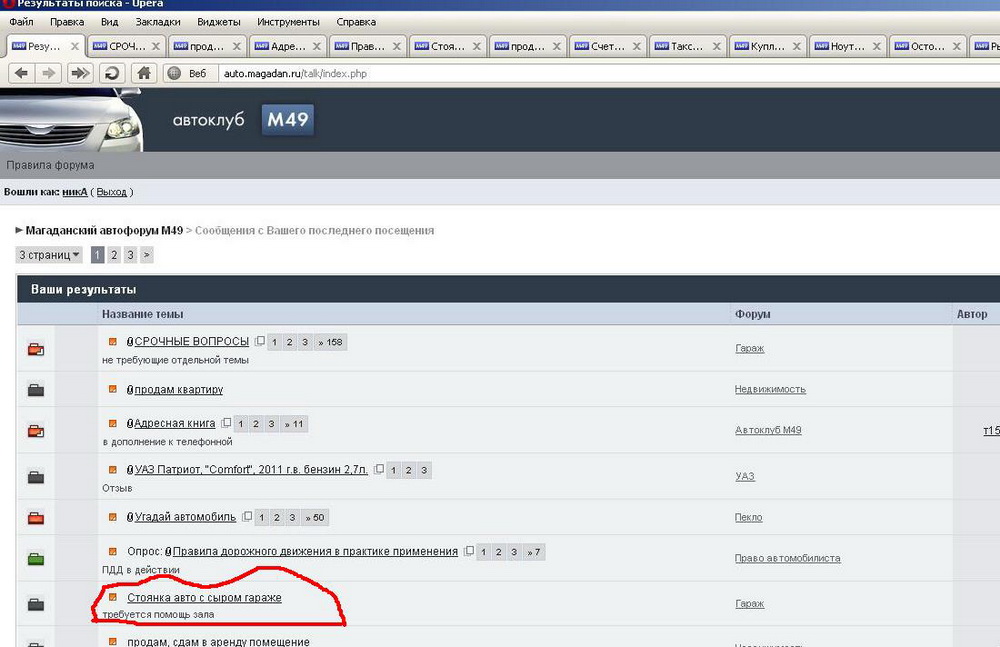
Task: Open the topic 'Стоянка авто с сыром гараже'
Action: 204,598
